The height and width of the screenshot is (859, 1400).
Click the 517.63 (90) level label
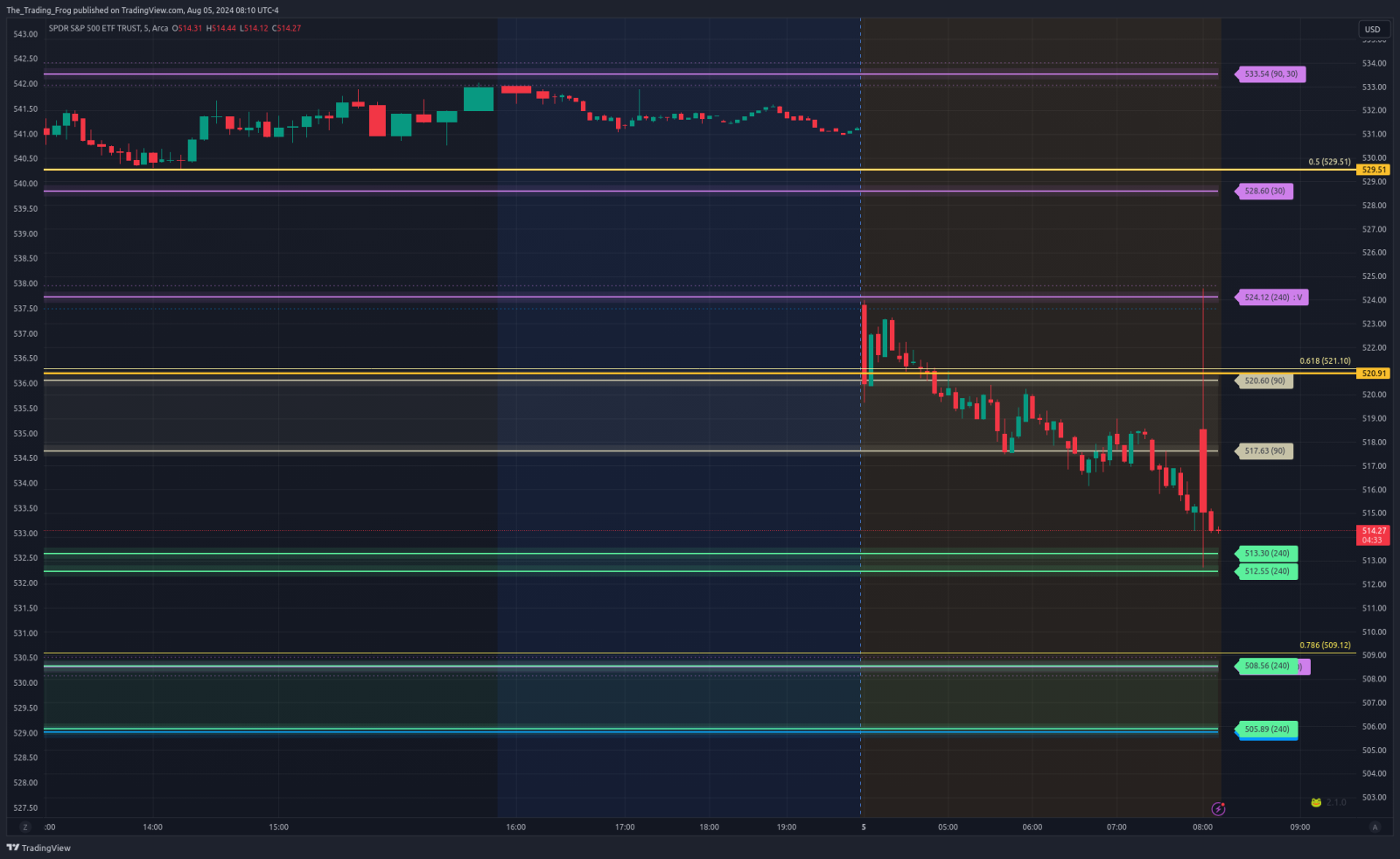coord(1264,451)
